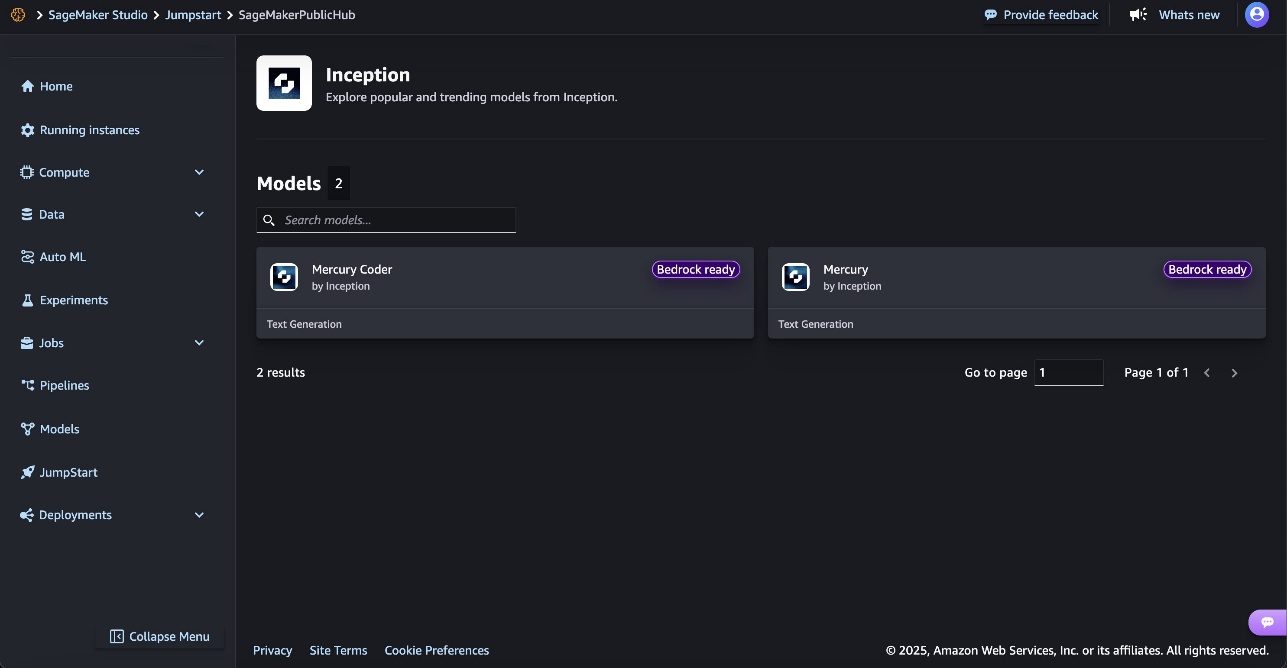
Task: Focus the Search models input field
Action: tap(386, 220)
